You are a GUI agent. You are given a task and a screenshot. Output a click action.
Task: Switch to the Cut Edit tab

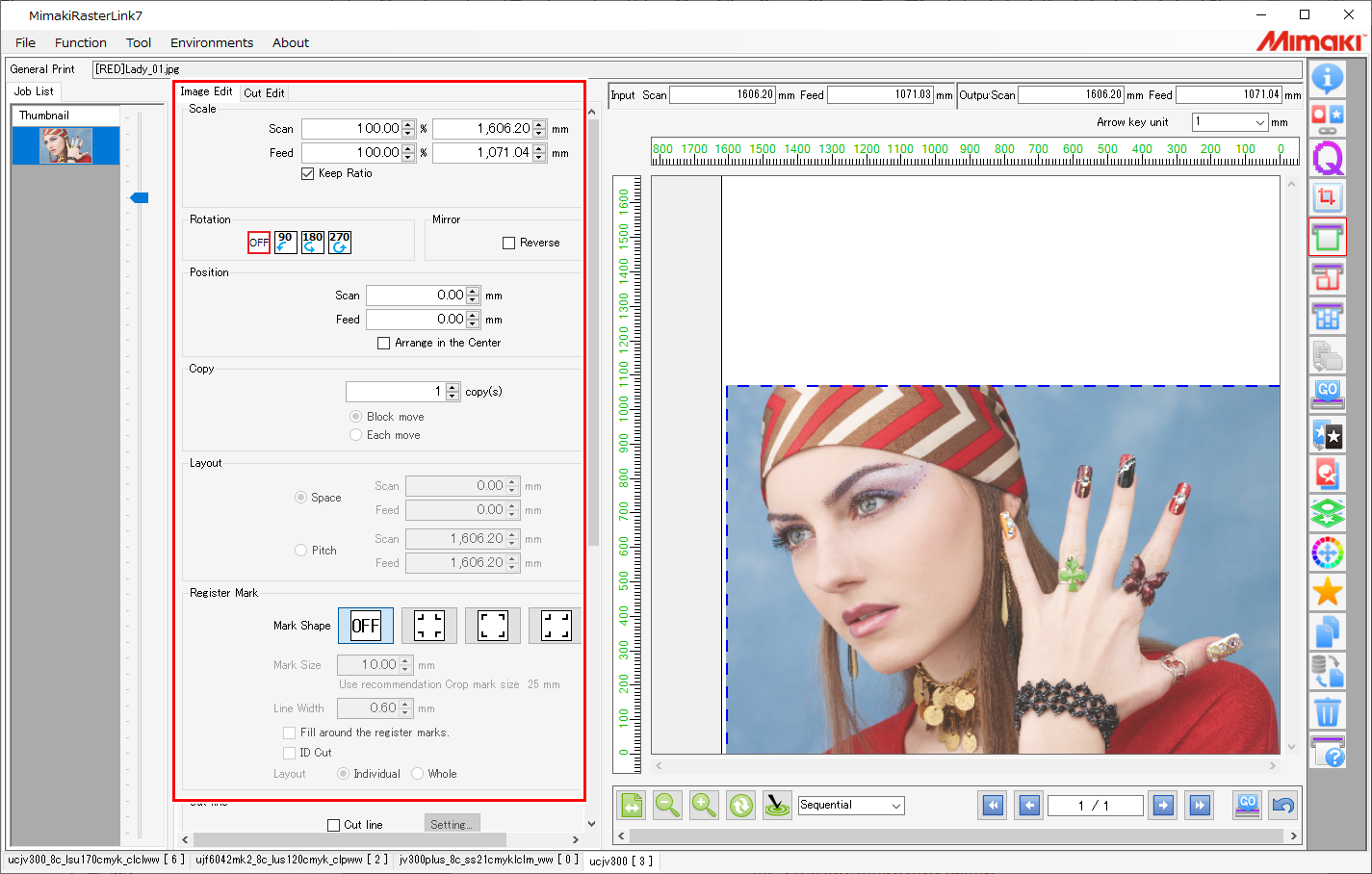click(264, 92)
